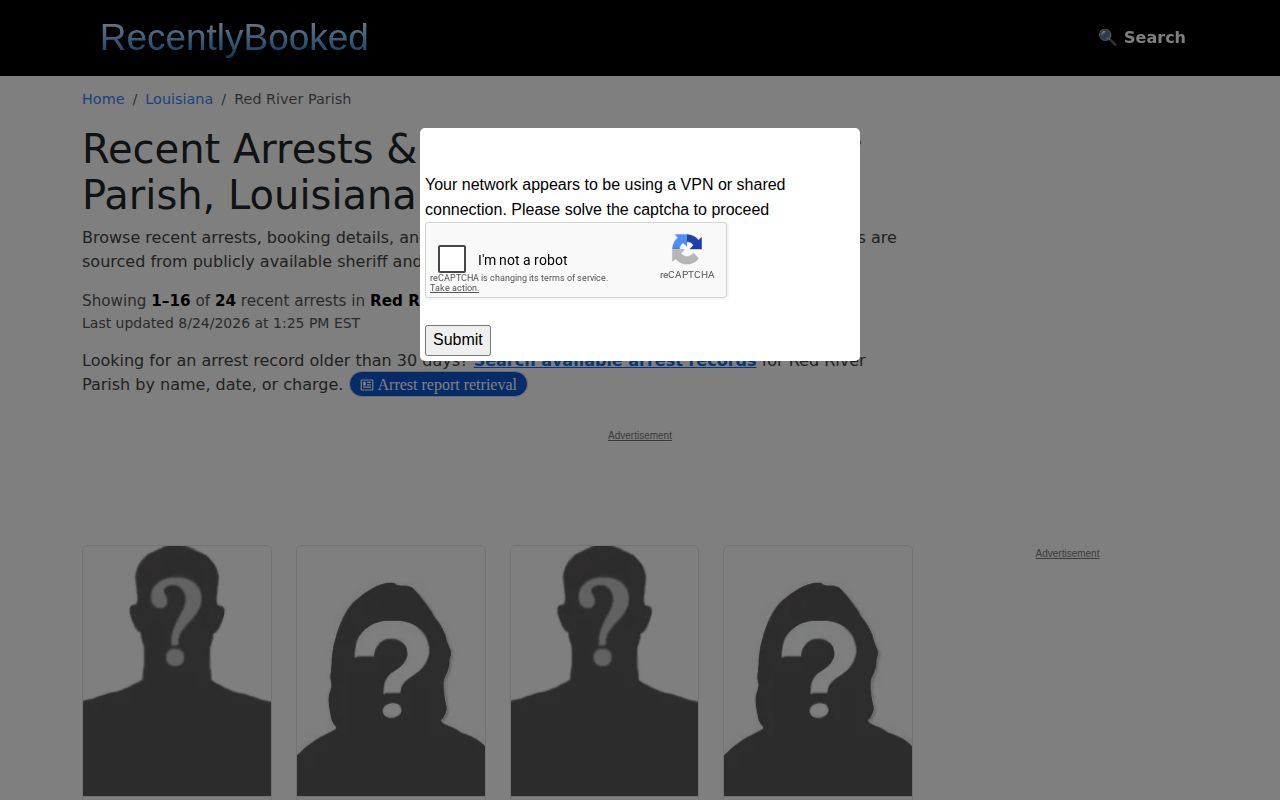Click the Advertisement label in the sidebar
Image resolution: width=1280 pixels, height=800 pixels.
1067,553
